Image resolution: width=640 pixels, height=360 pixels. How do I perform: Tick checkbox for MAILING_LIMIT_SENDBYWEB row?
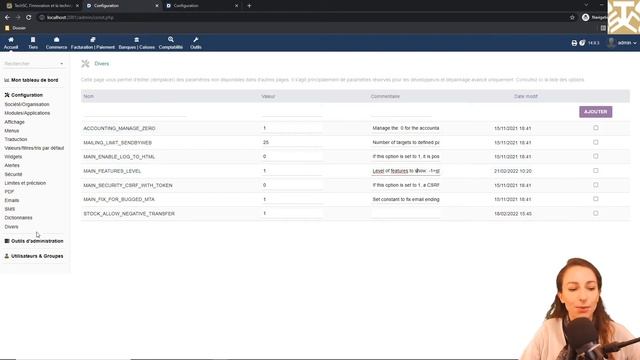596,142
